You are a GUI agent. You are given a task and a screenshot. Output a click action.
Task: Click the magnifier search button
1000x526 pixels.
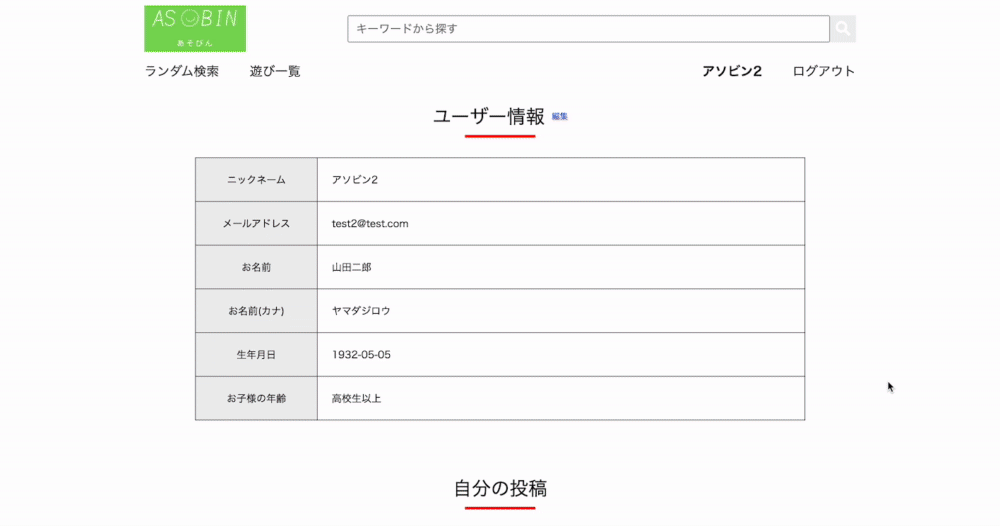click(x=843, y=29)
